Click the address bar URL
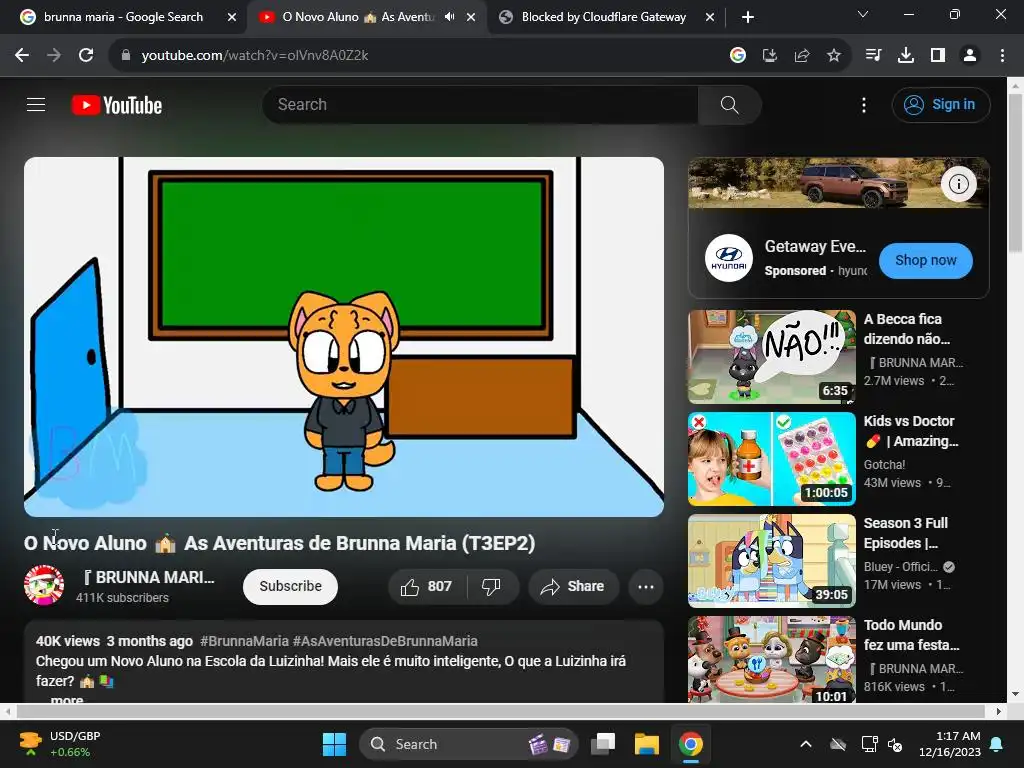Screen dimensions: 1024x768 tap(255, 56)
